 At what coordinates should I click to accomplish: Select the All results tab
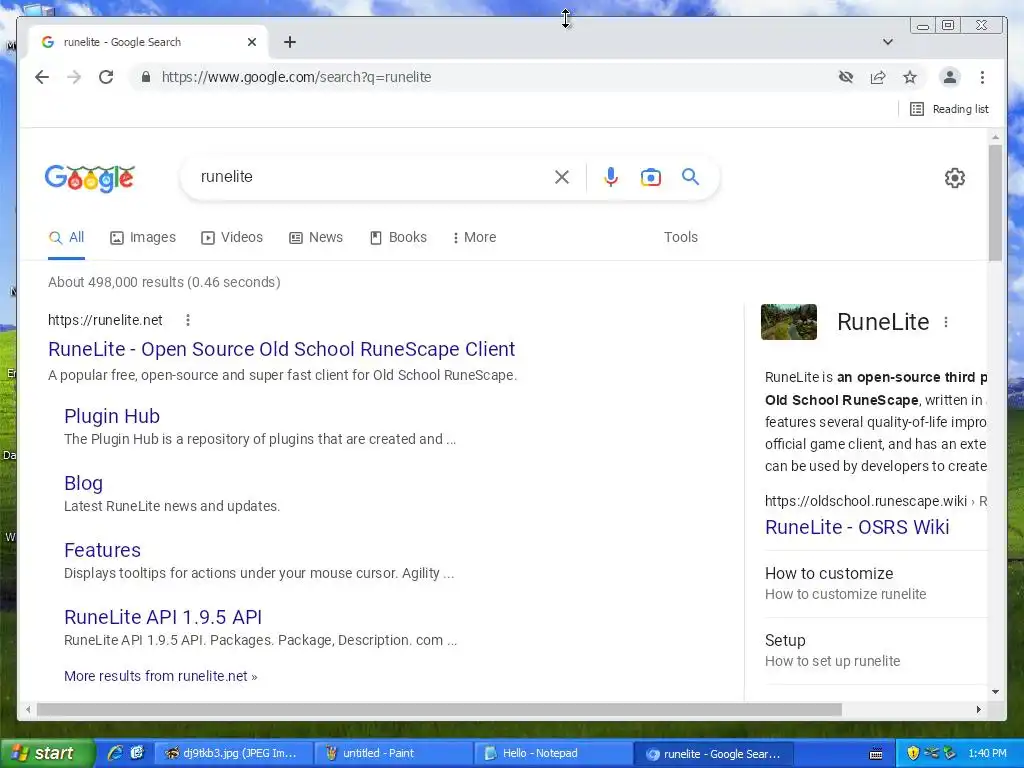pos(67,238)
